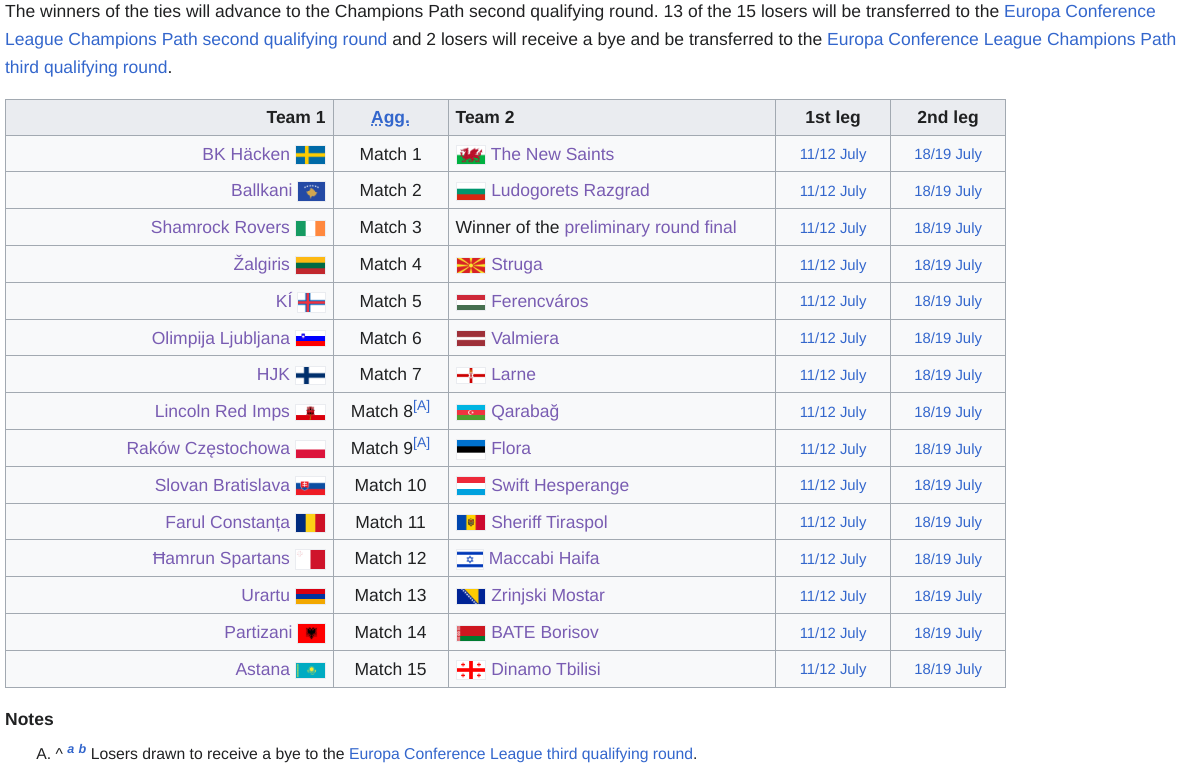Open the 18/19 July link in Match 10 row
Image resolution: width=1180 pixels, height=774 pixels.
tap(948, 486)
